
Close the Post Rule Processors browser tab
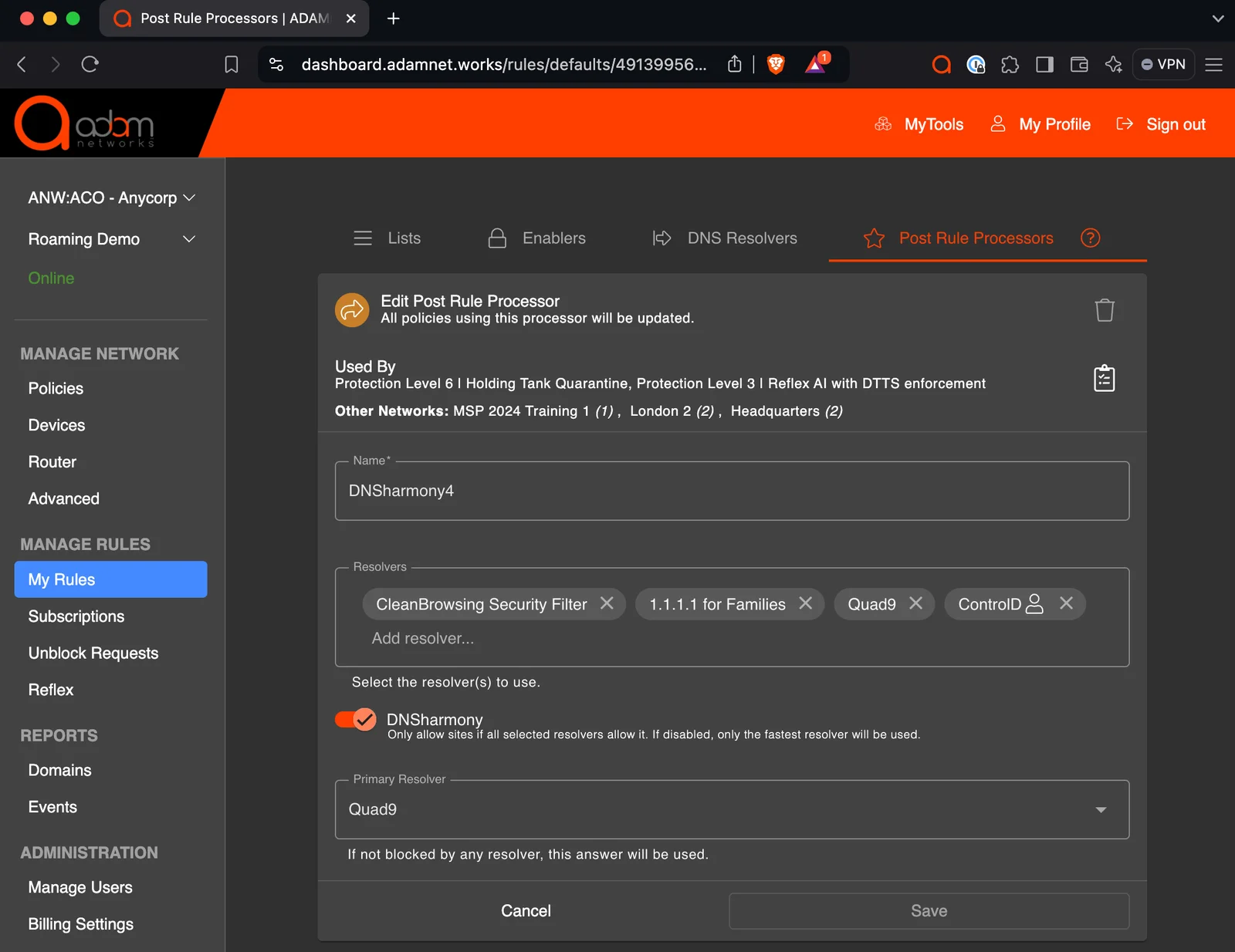point(351,19)
